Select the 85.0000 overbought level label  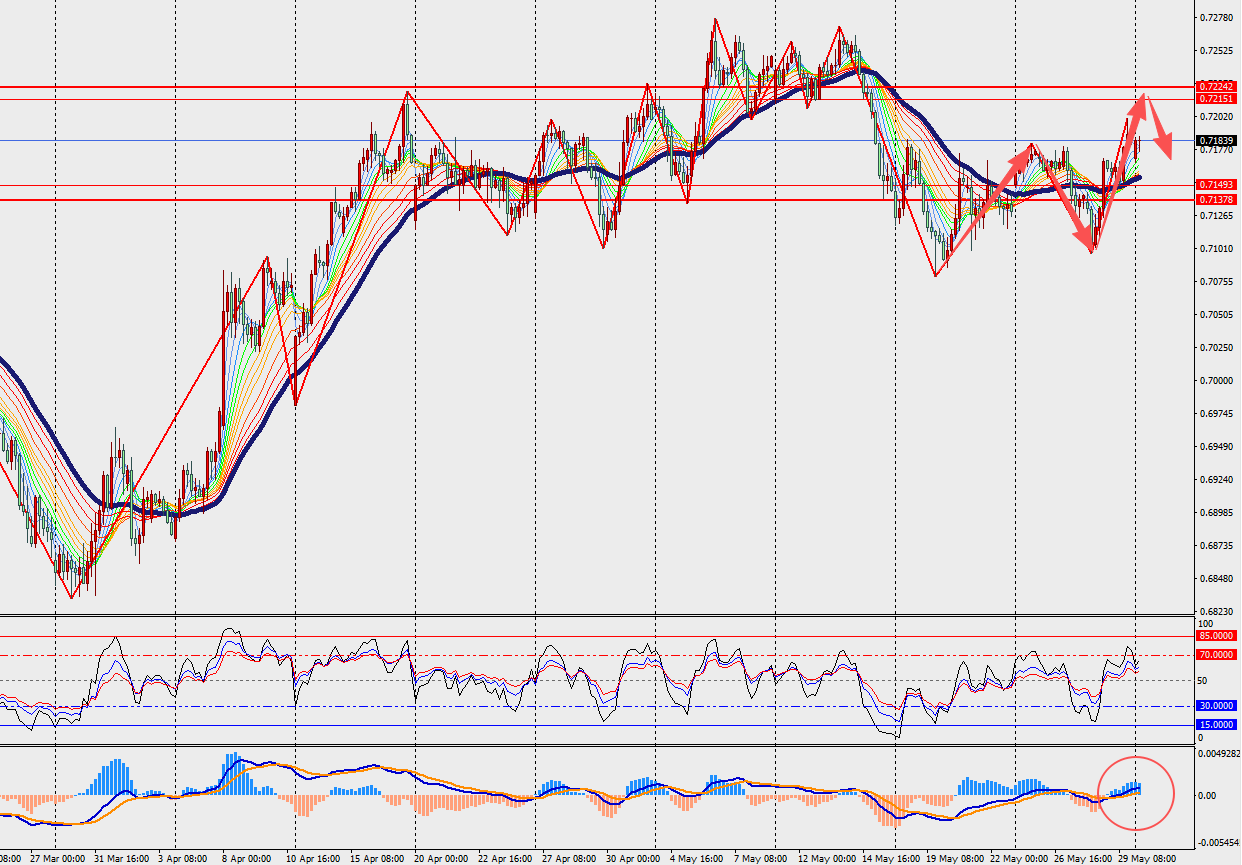click(1216, 636)
